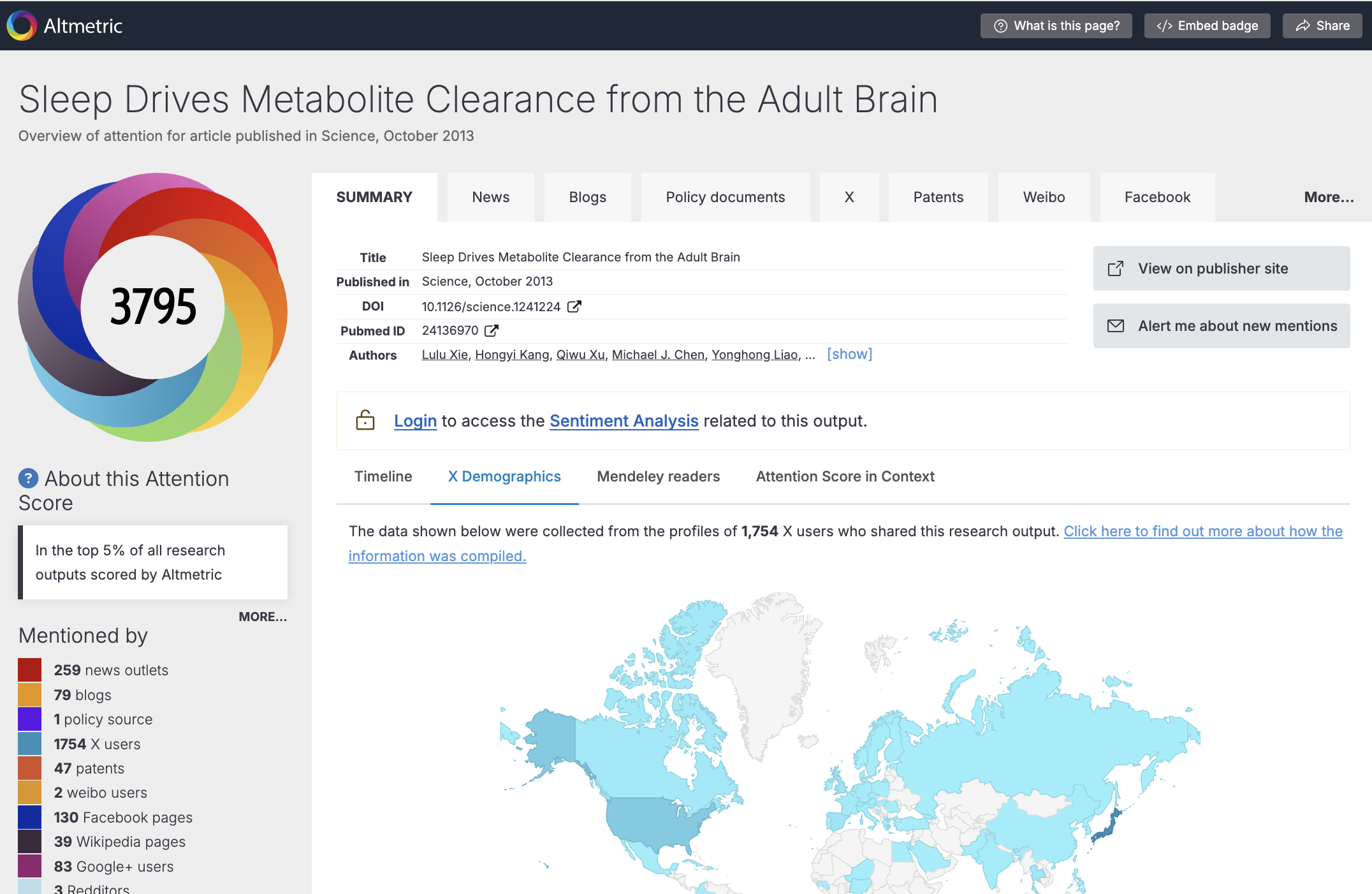Click the Altmetric logo icon

tap(22, 26)
